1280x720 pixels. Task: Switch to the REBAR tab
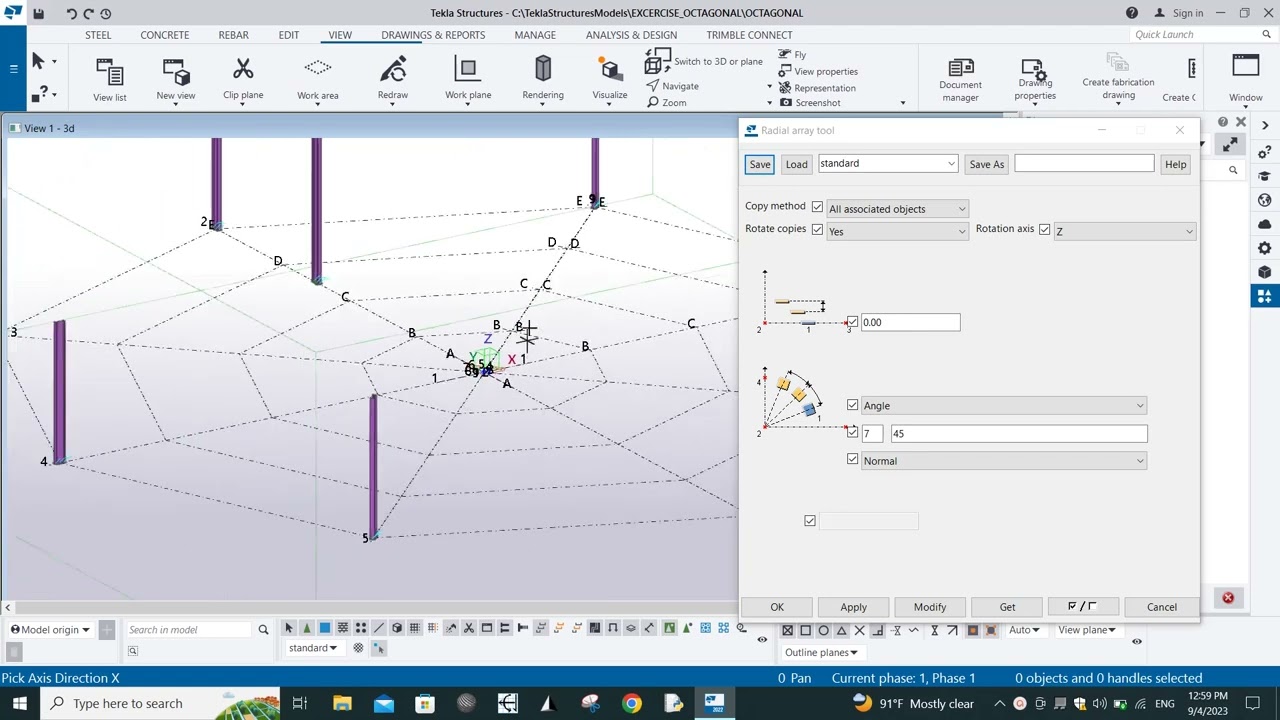[233, 35]
